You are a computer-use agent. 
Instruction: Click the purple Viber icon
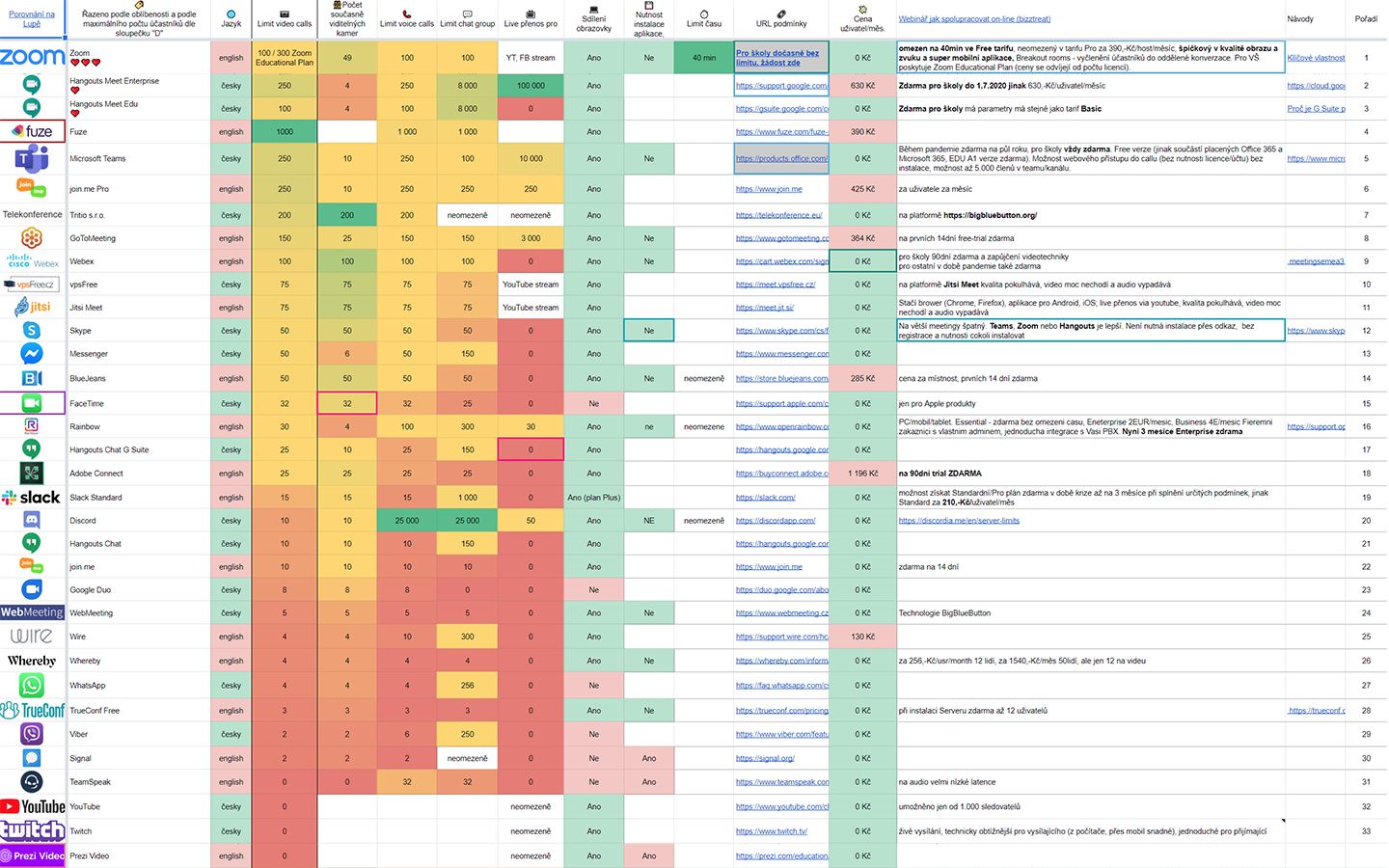click(32, 734)
